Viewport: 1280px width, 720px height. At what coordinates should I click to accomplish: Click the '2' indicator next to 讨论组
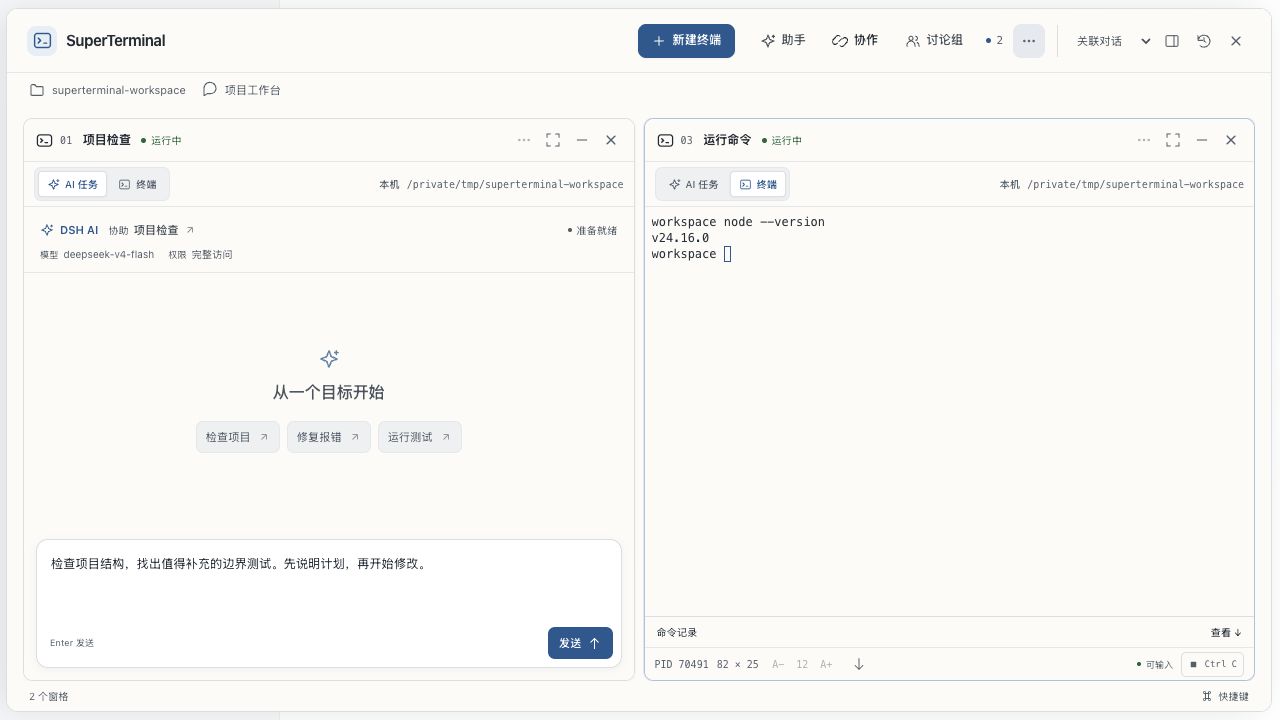click(994, 41)
